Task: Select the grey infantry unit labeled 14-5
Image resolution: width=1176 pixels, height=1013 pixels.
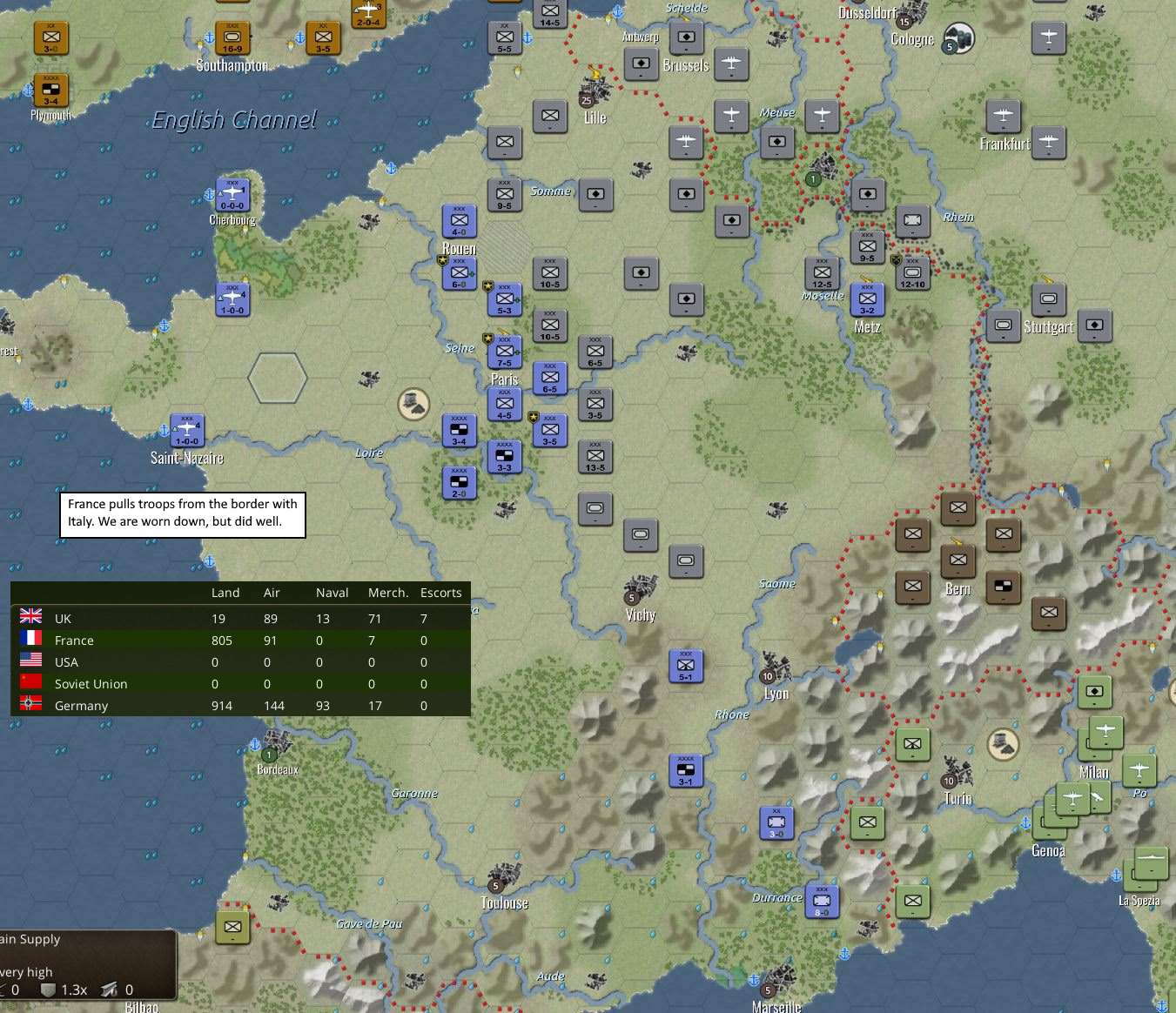Action: click(x=550, y=12)
